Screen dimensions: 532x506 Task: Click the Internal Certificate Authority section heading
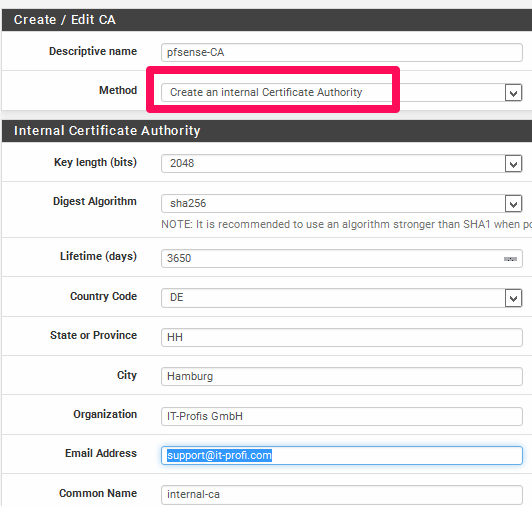[107, 131]
